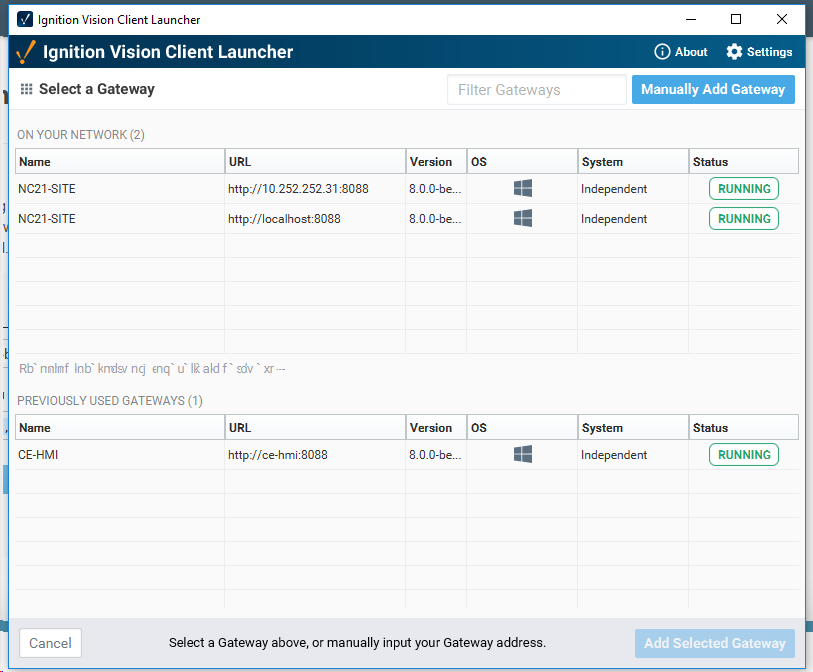Image resolution: width=813 pixels, height=672 pixels.
Task: Sort previously used table by Version header
Action: [436, 428]
